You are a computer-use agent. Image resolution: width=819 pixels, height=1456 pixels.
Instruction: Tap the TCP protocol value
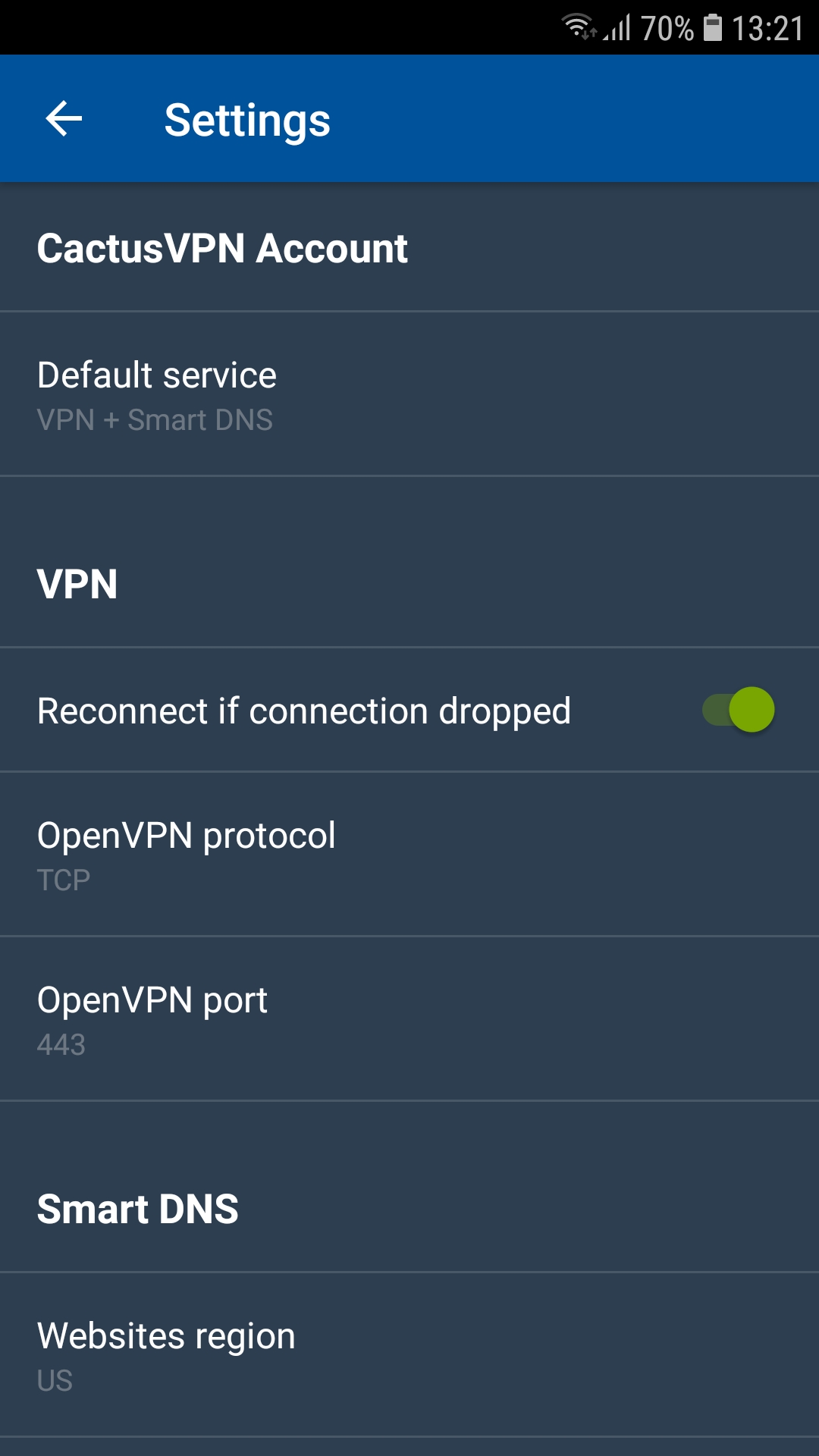click(64, 880)
